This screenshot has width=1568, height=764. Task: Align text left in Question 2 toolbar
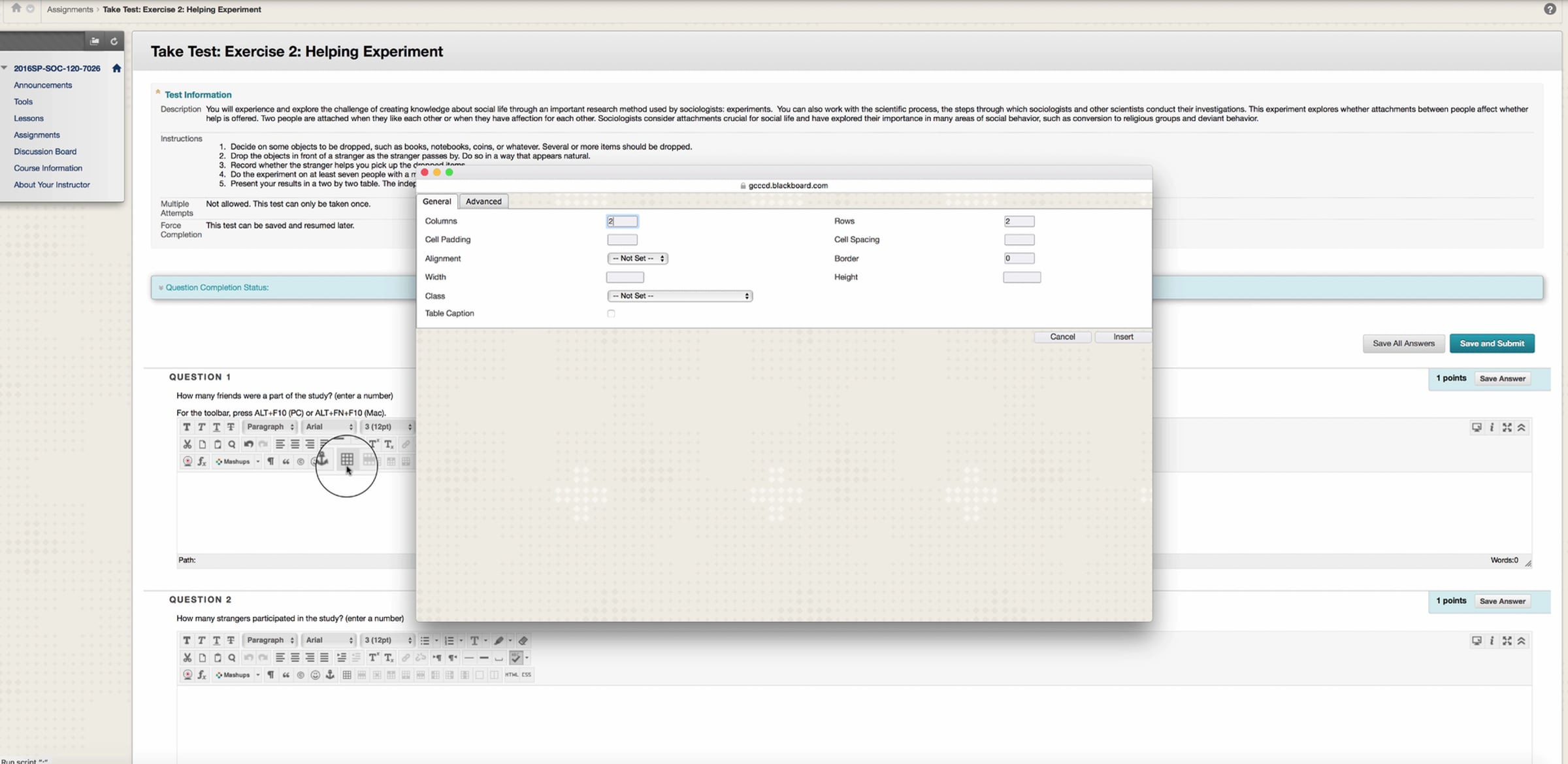(280, 657)
